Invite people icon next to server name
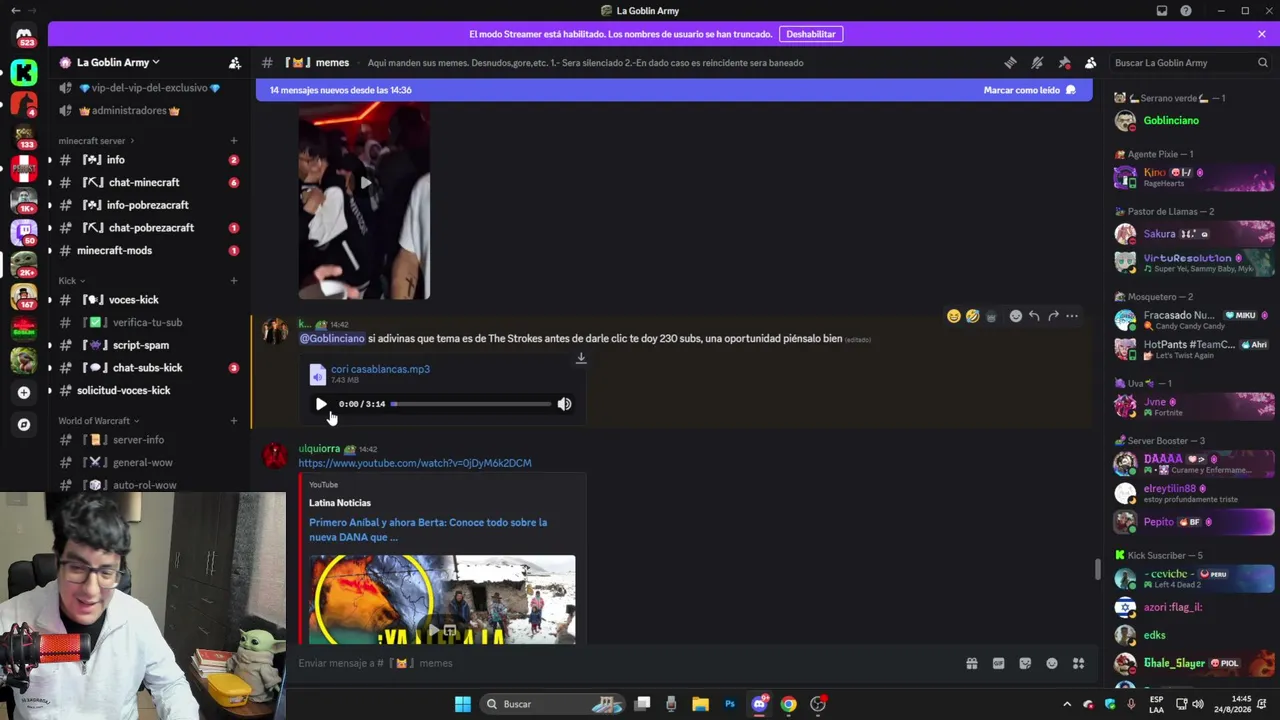Viewport: 1280px width, 720px height. click(x=235, y=62)
